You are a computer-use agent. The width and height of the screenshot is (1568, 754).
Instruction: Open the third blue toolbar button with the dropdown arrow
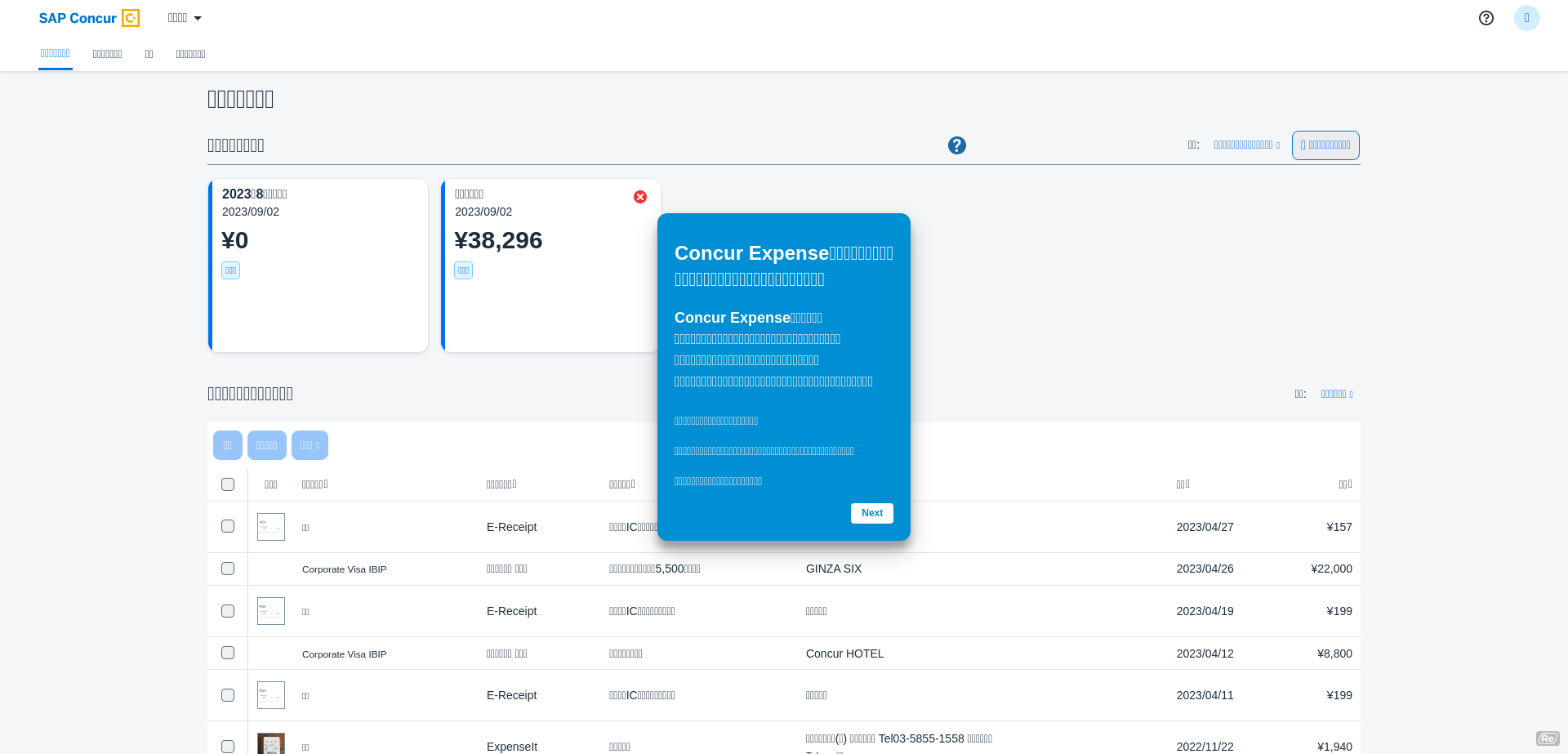tap(310, 445)
